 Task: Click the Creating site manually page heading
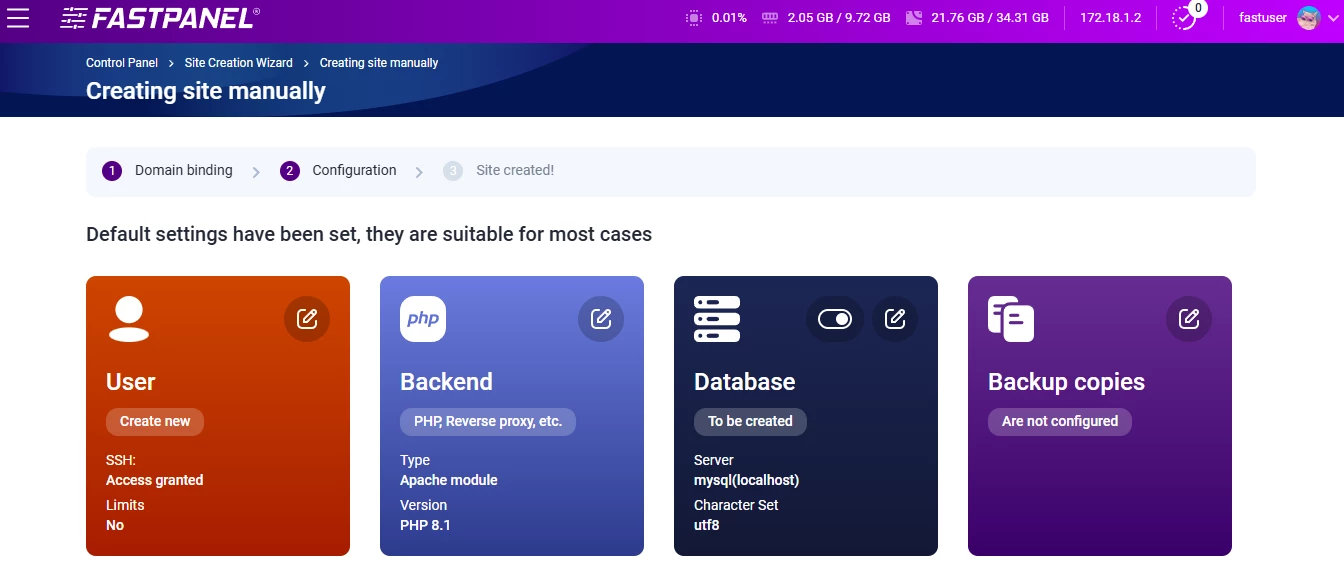click(206, 91)
